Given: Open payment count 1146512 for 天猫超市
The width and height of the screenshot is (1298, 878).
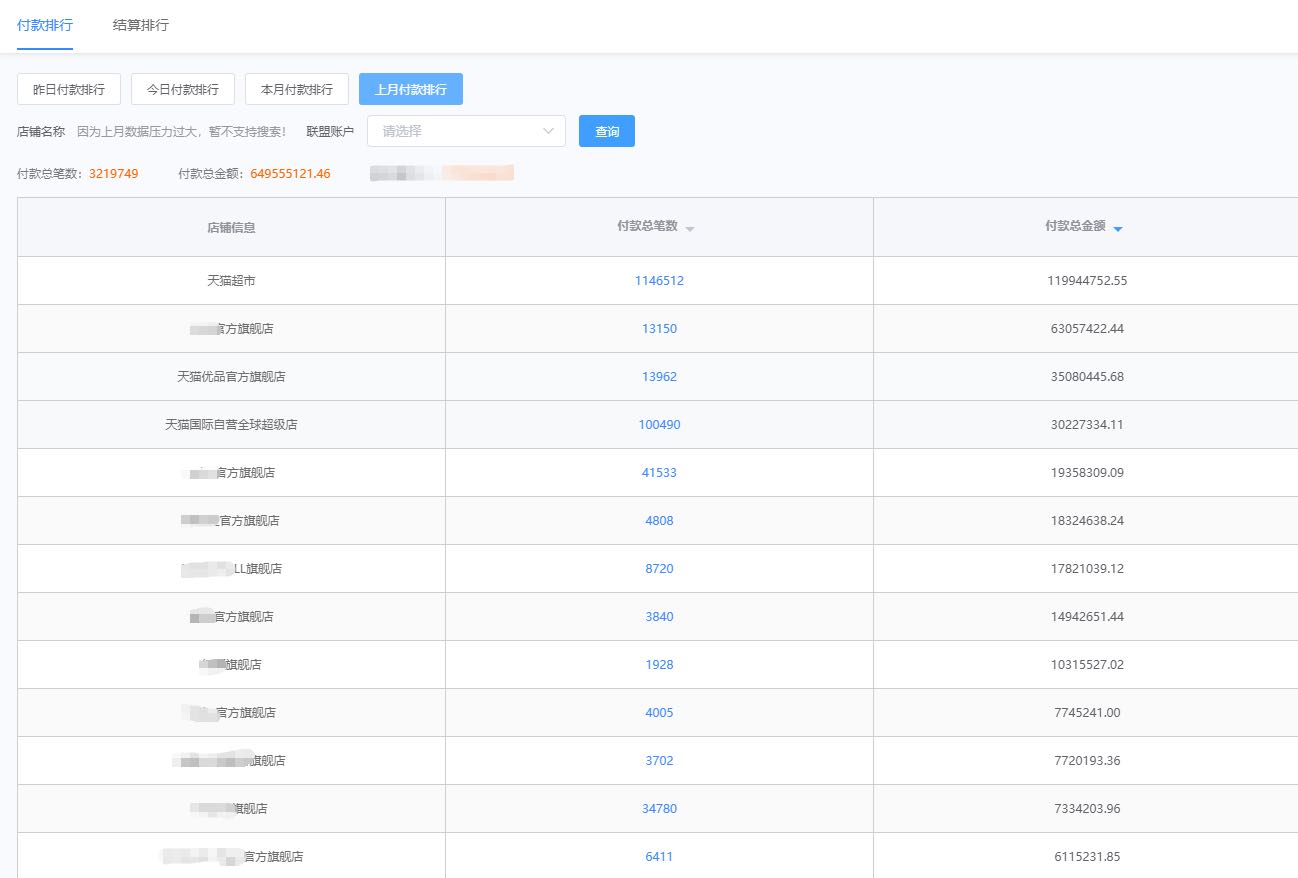Looking at the screenshot, I should click(660, 281).
